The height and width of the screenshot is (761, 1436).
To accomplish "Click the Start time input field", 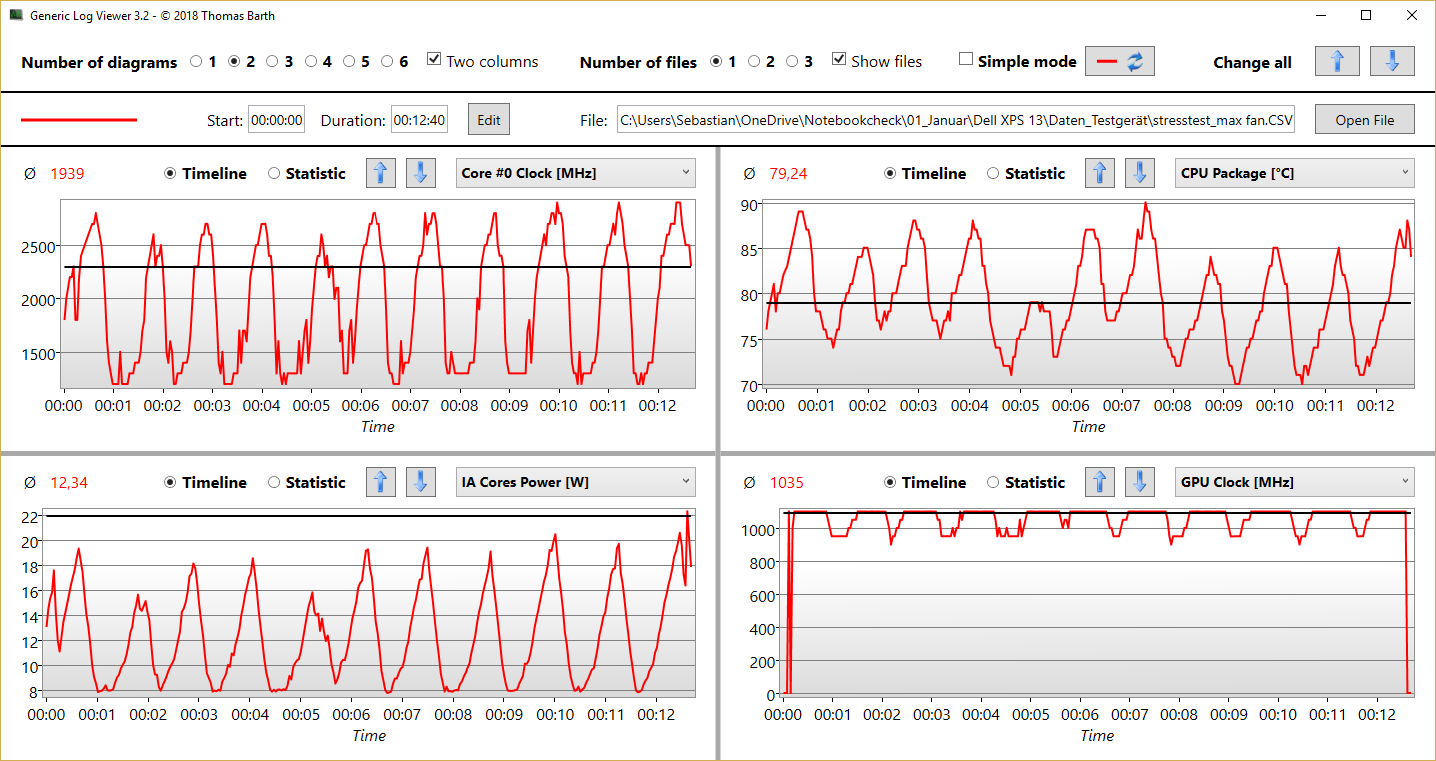I will pos(276,120).
